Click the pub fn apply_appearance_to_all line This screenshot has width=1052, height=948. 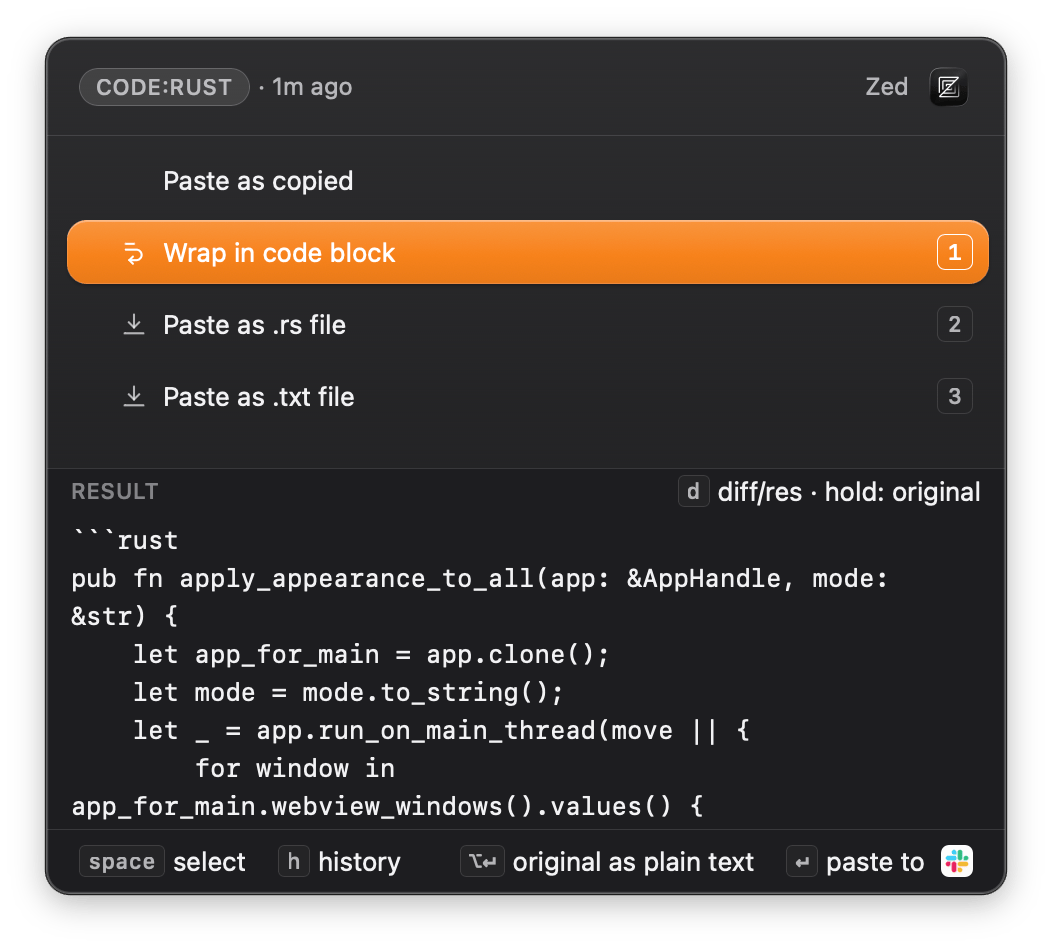pos(480,578)
